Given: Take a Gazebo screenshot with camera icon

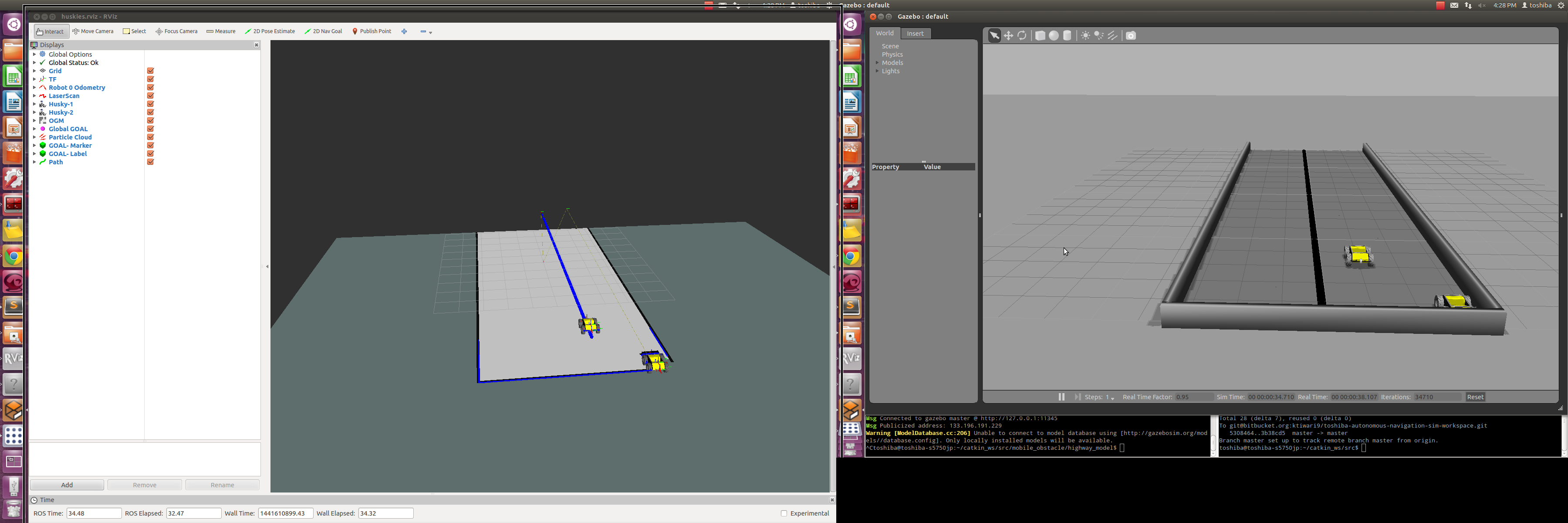Looking at the screenshot, I should [x=1131, y=36].
